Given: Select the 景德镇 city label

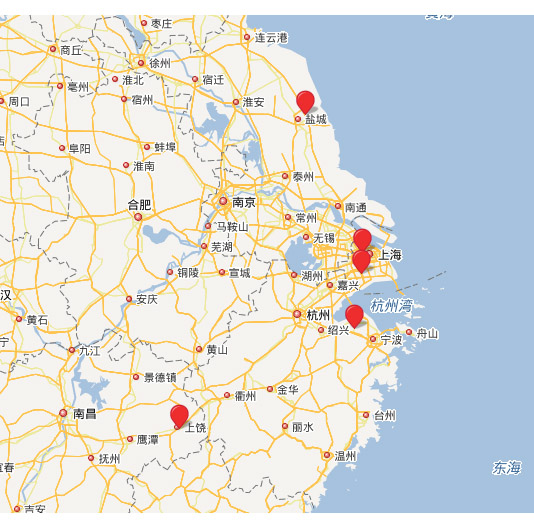Looking at the screenshot, I should (160, 377).
